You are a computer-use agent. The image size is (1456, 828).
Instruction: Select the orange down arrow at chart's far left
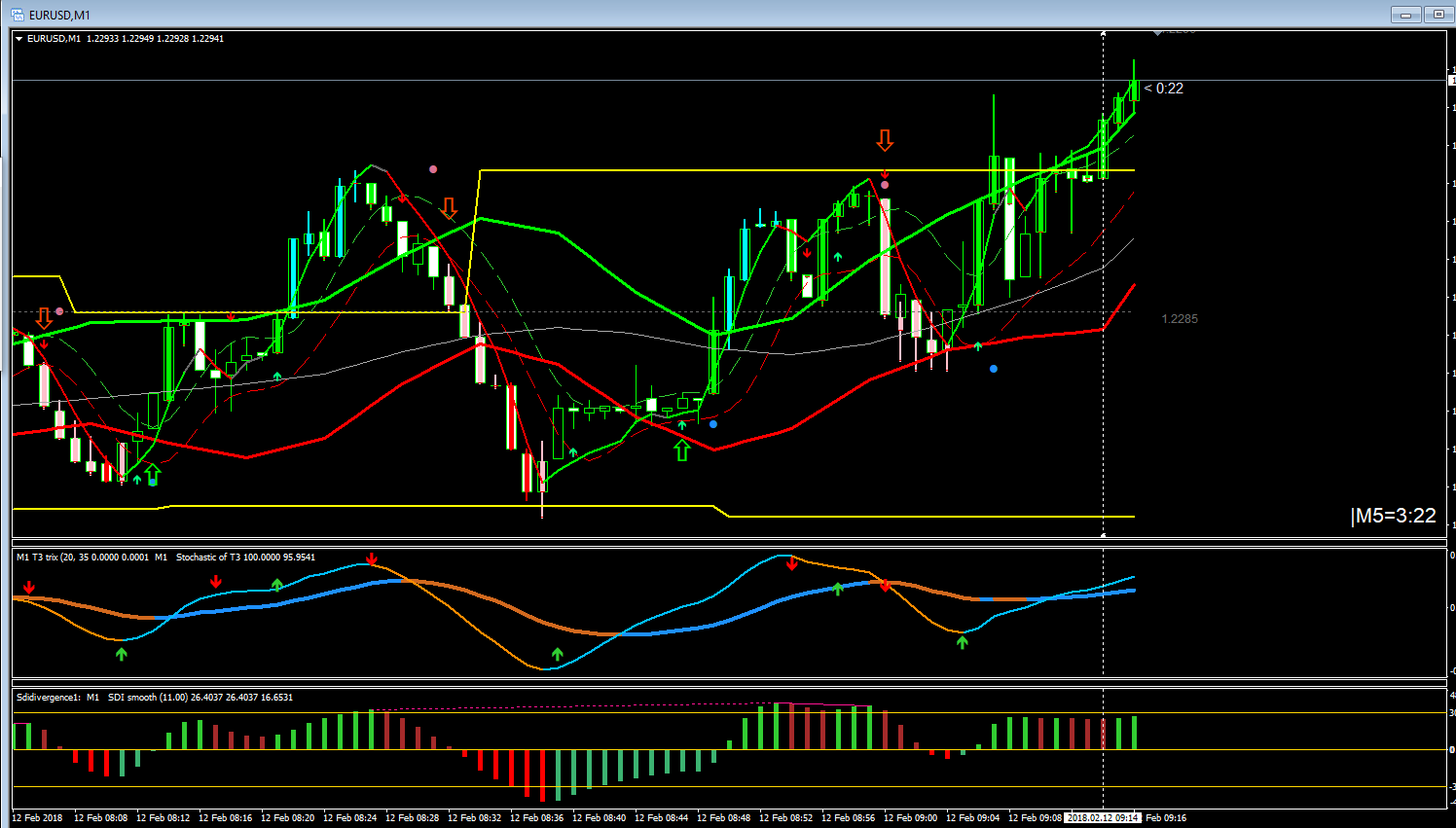point(44,318)
